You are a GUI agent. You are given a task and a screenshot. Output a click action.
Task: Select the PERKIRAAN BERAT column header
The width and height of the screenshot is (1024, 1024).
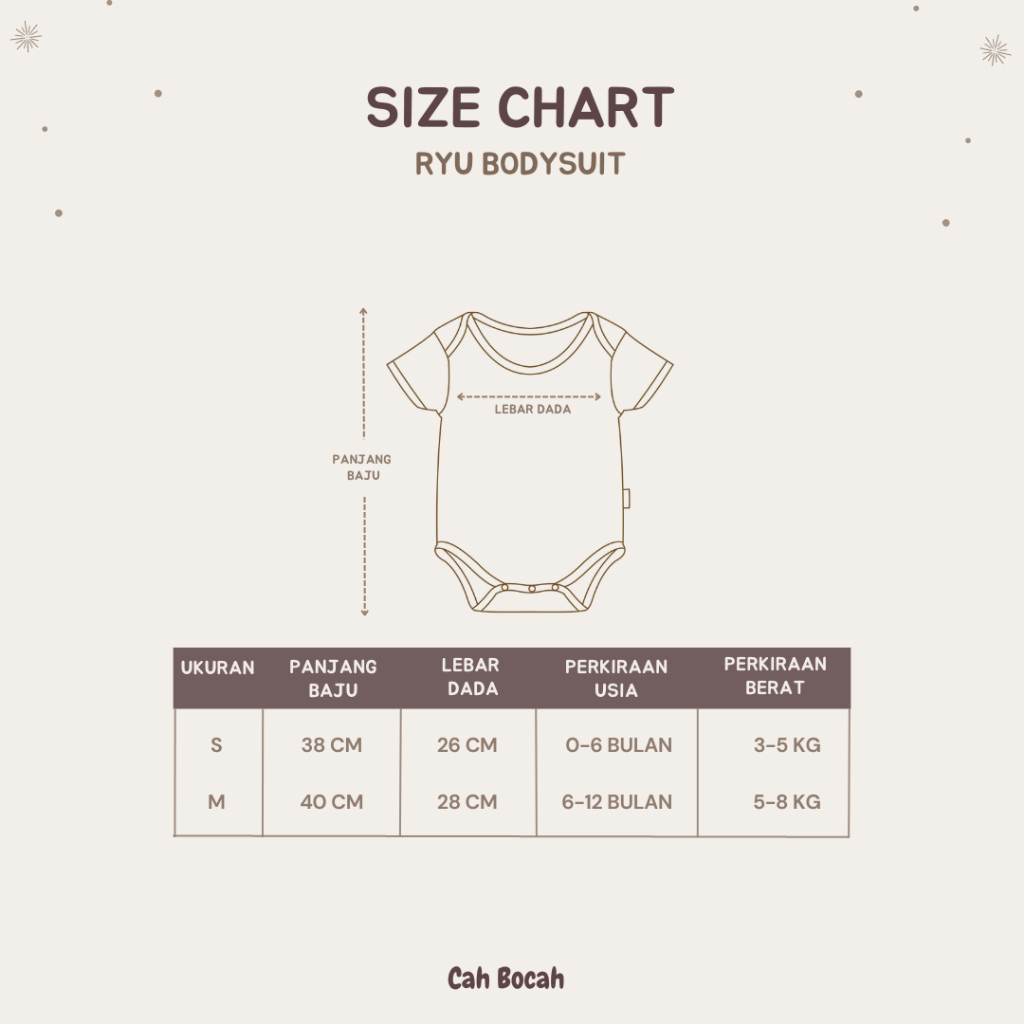point(775,676)
